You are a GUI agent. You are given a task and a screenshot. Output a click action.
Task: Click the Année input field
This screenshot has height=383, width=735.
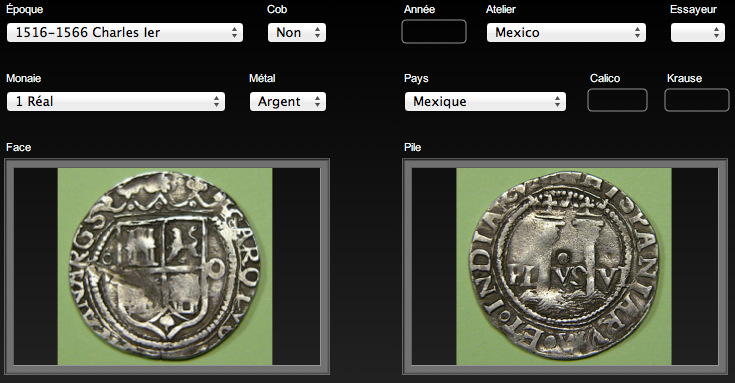[x=434, y=32]
